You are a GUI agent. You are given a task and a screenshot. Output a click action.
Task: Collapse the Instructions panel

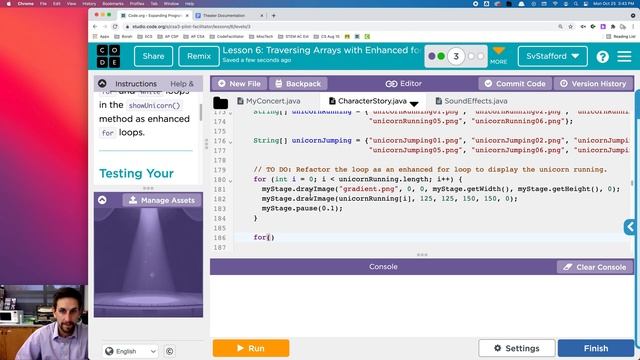click(102, 83)
